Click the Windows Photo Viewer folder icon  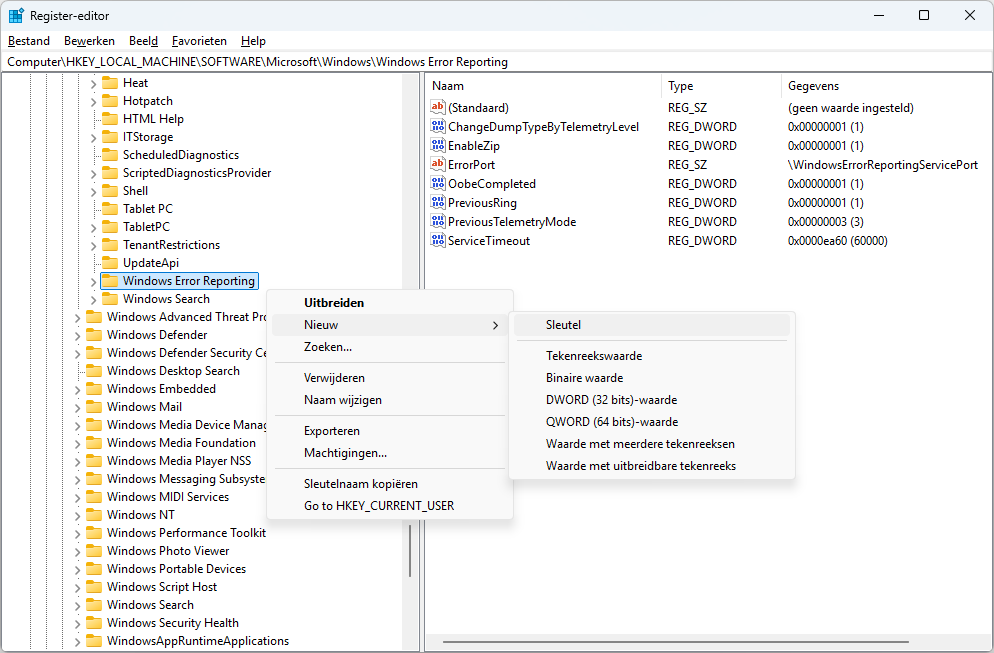(94, 551)
